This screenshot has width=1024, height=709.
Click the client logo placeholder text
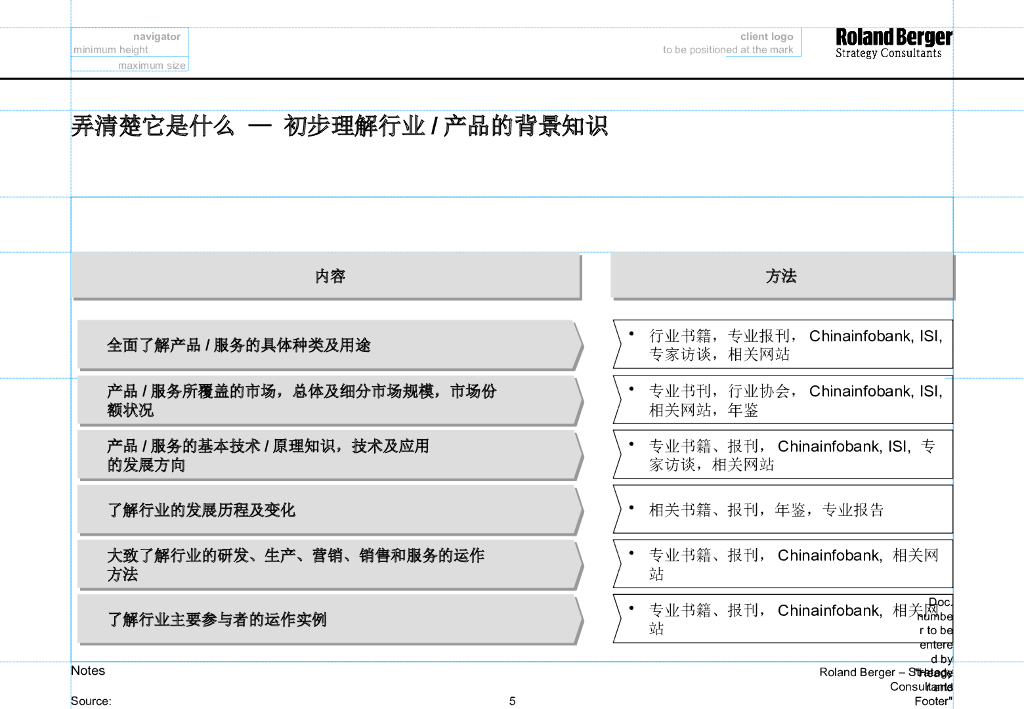click(x=766, y=37)
